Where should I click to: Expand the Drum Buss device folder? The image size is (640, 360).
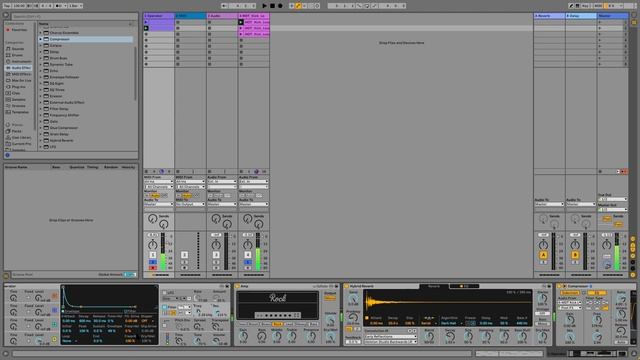pos(41,58)
